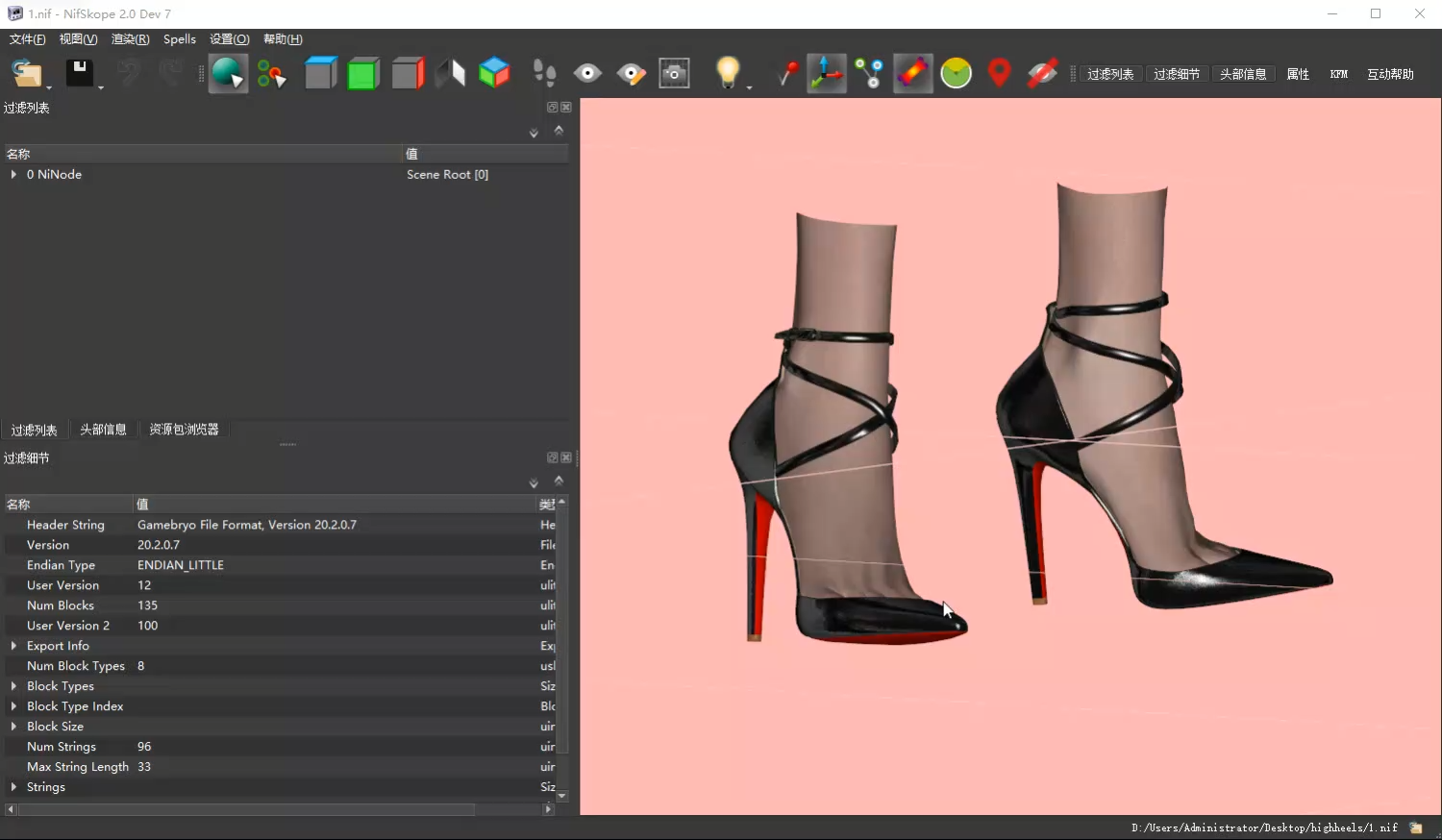
Task: Click the greyed undo arrow icon
Action: [129, 73]
